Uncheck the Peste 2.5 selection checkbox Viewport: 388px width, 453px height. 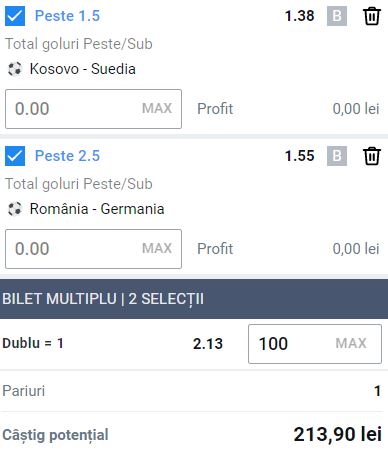15,156
